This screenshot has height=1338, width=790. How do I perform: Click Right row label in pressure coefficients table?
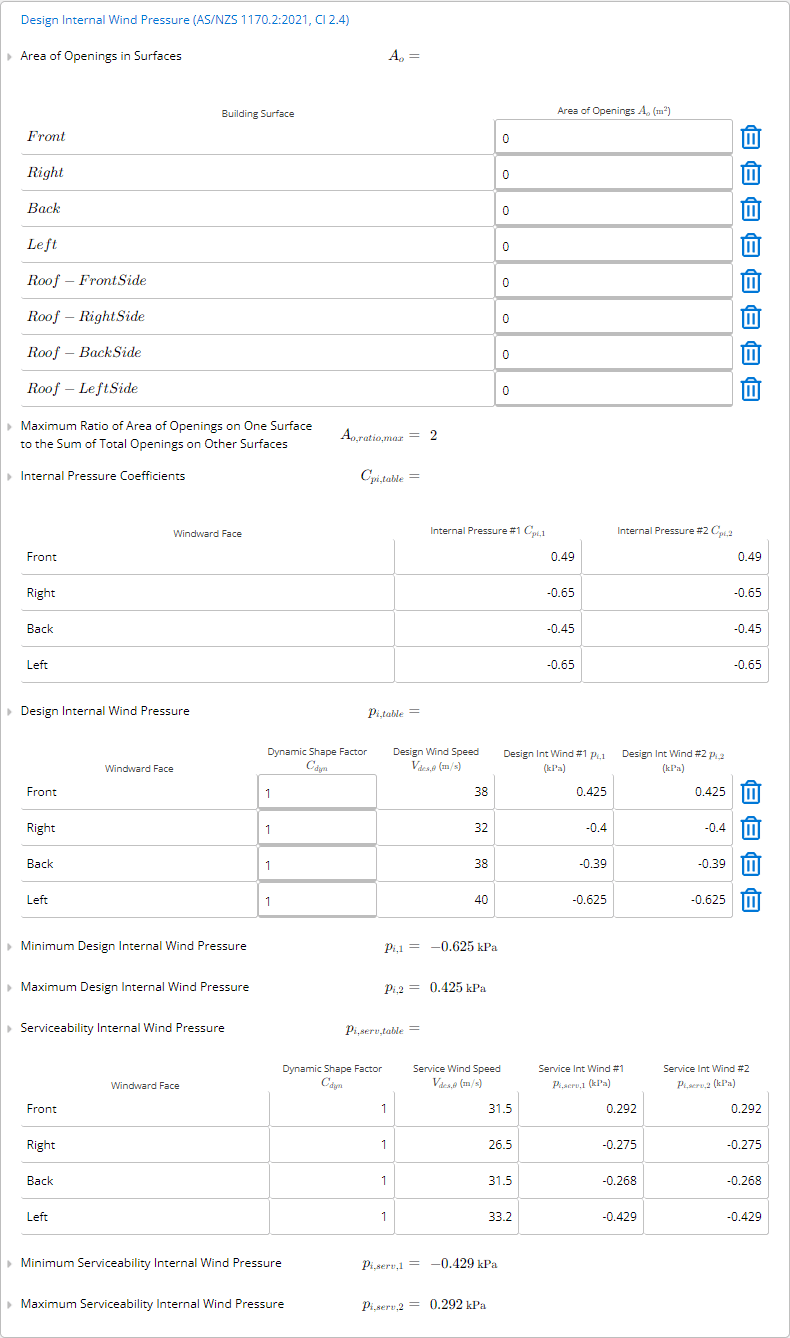(41, 593)
